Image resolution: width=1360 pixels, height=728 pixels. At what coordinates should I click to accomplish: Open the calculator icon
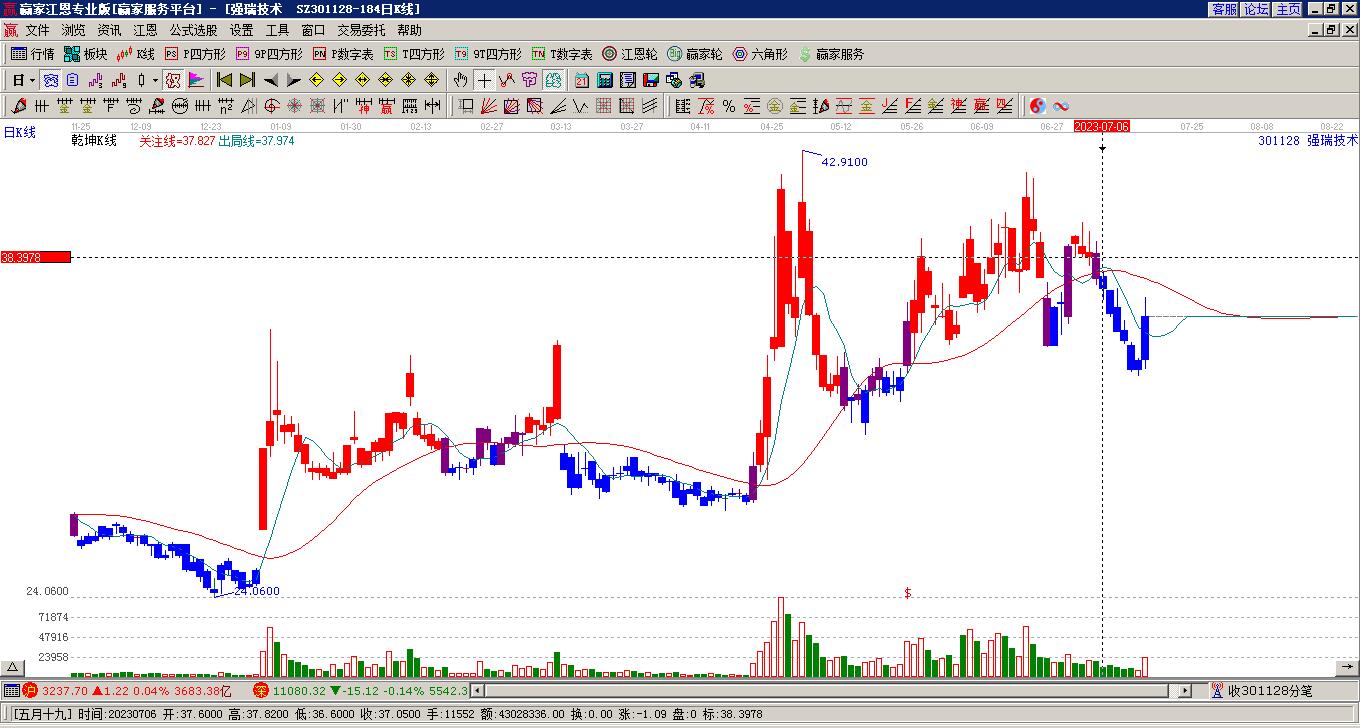[x=605, y=80]
